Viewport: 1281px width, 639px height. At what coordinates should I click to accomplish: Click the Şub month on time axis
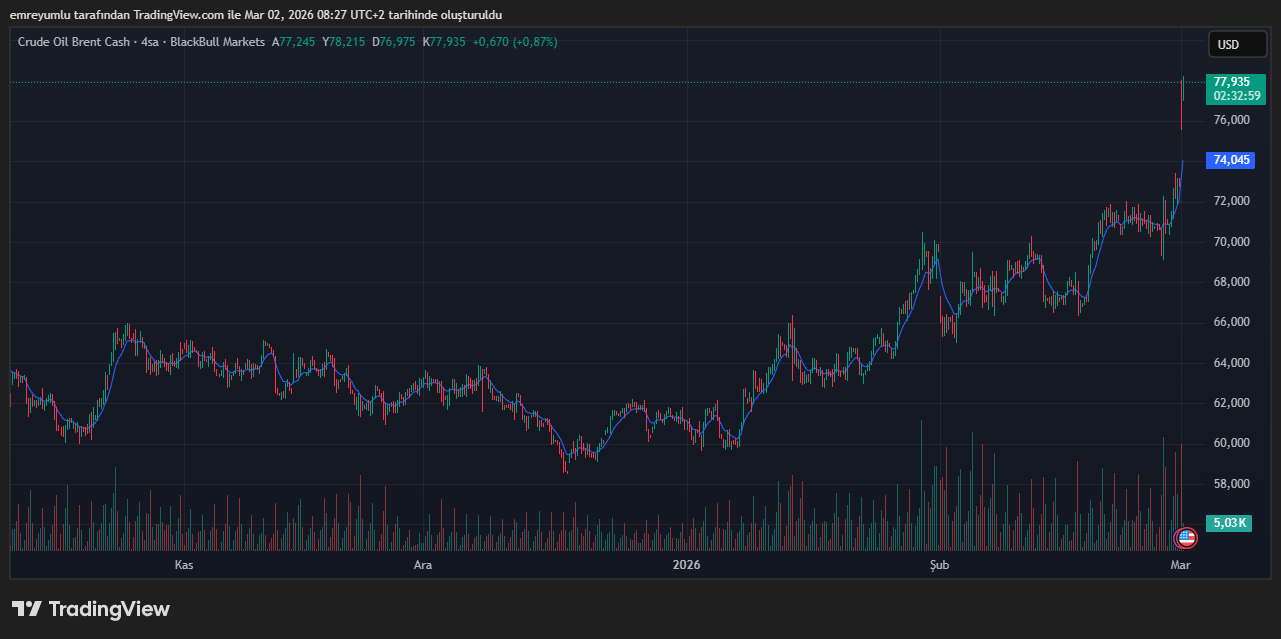(938, 565)
